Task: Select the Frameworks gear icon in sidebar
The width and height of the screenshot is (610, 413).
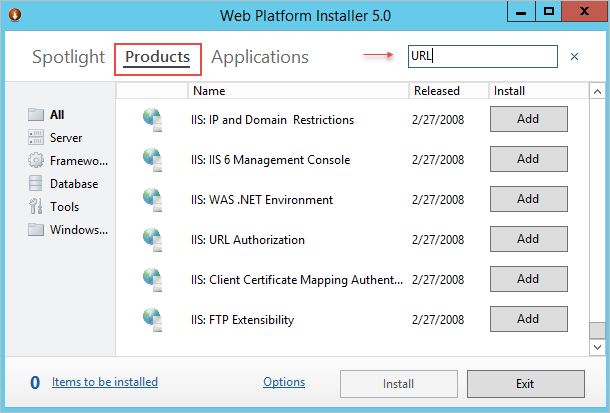Action: pyautogui.click(x=36, y=161)
